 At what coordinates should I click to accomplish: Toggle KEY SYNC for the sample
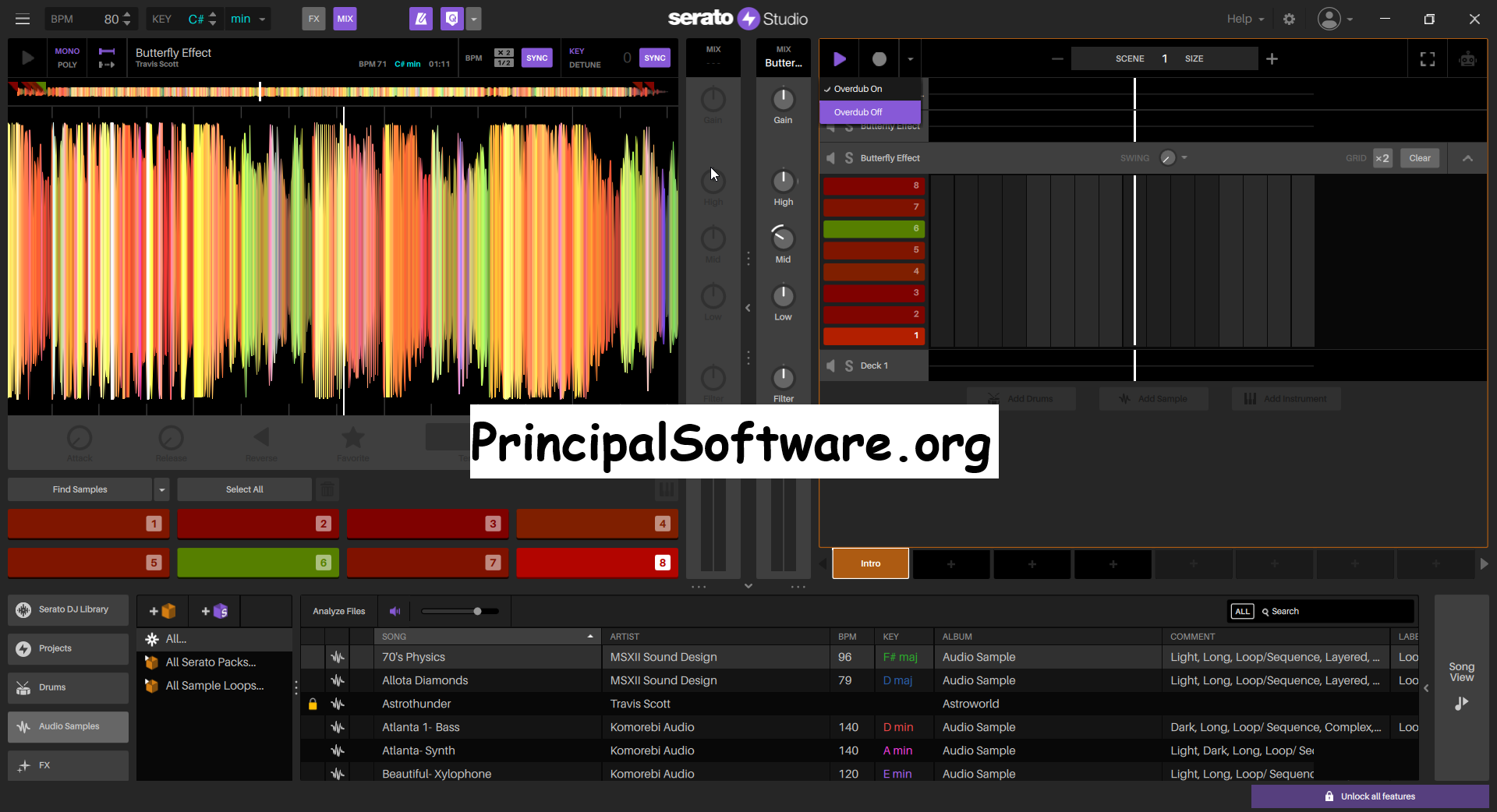pos(655,58)
